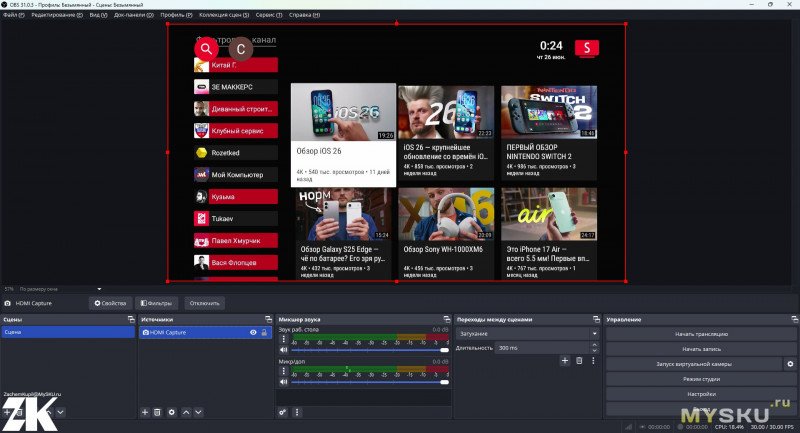This screenshot has height=433, width=800.
Task: Open the Редактирование menu
Action: click(57, 15)
